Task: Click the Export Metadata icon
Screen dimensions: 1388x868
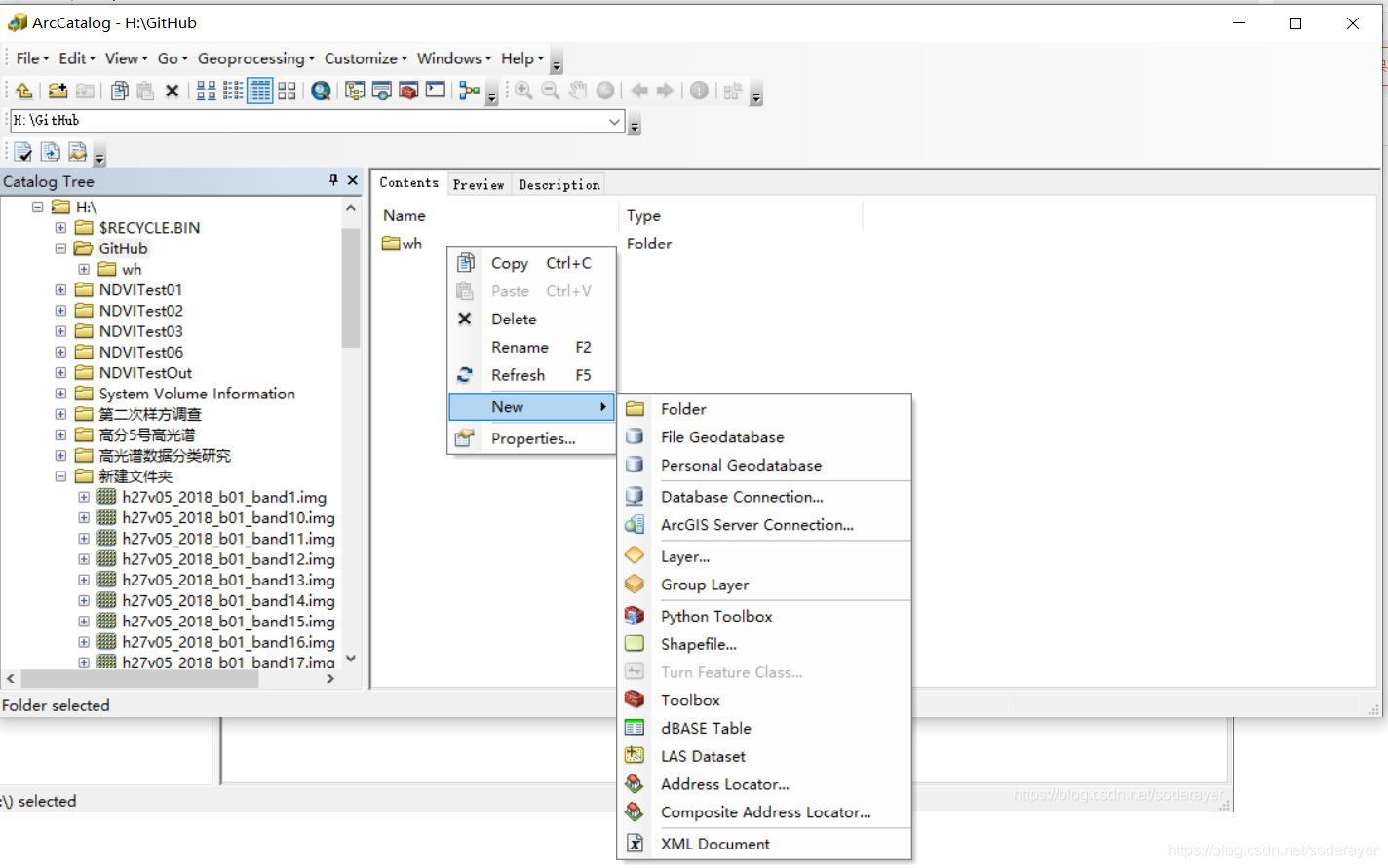Action: tap(51, 152)
